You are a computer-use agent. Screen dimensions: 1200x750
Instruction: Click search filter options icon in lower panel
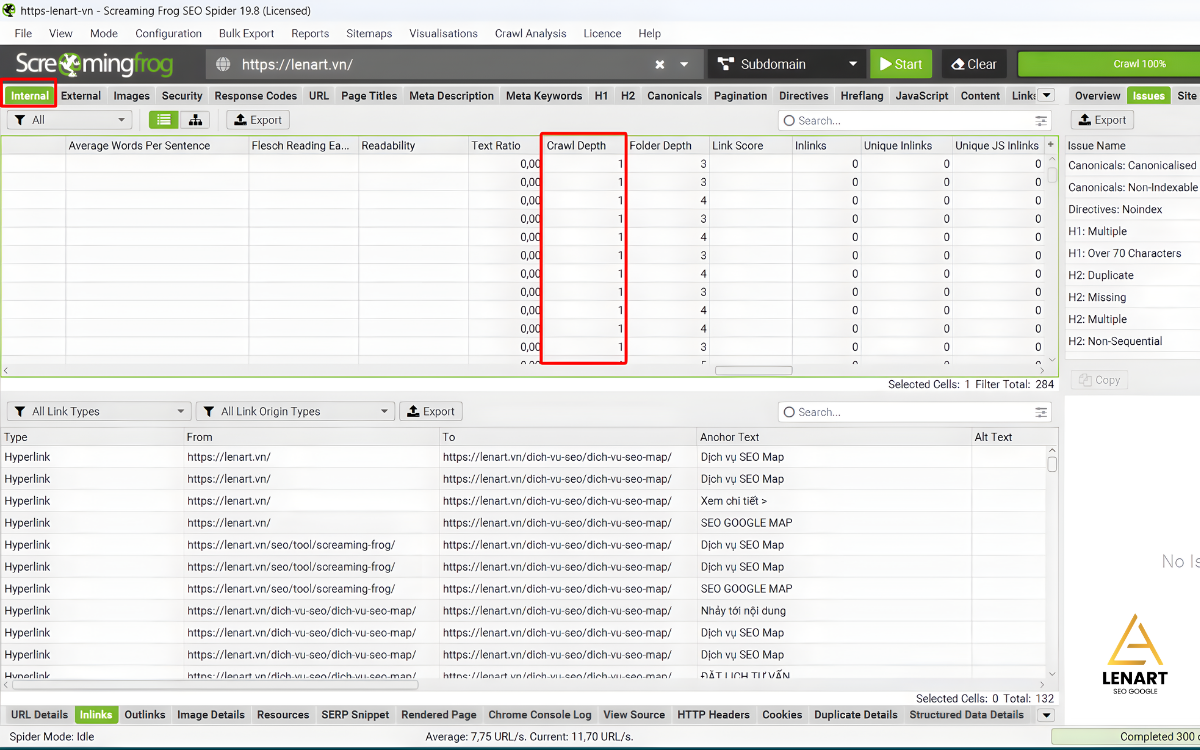point(1042,412)
